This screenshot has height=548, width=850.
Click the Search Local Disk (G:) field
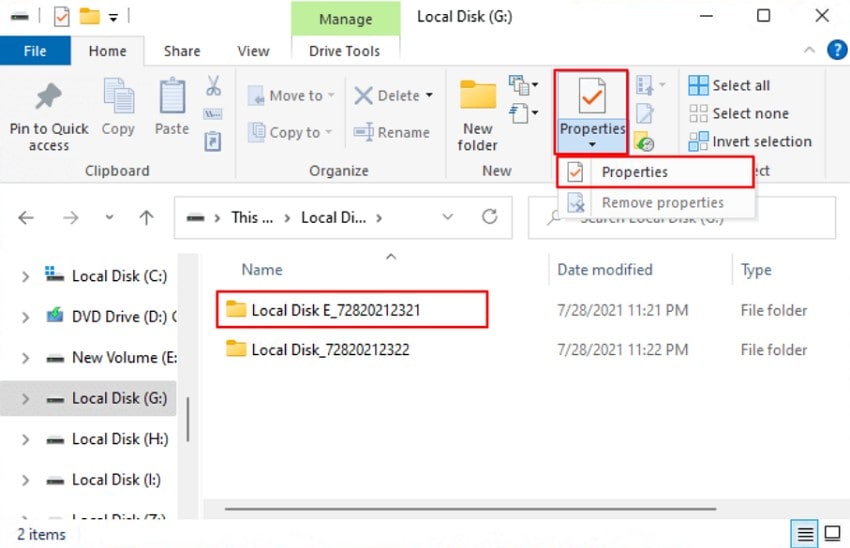(x=682, y=218)
